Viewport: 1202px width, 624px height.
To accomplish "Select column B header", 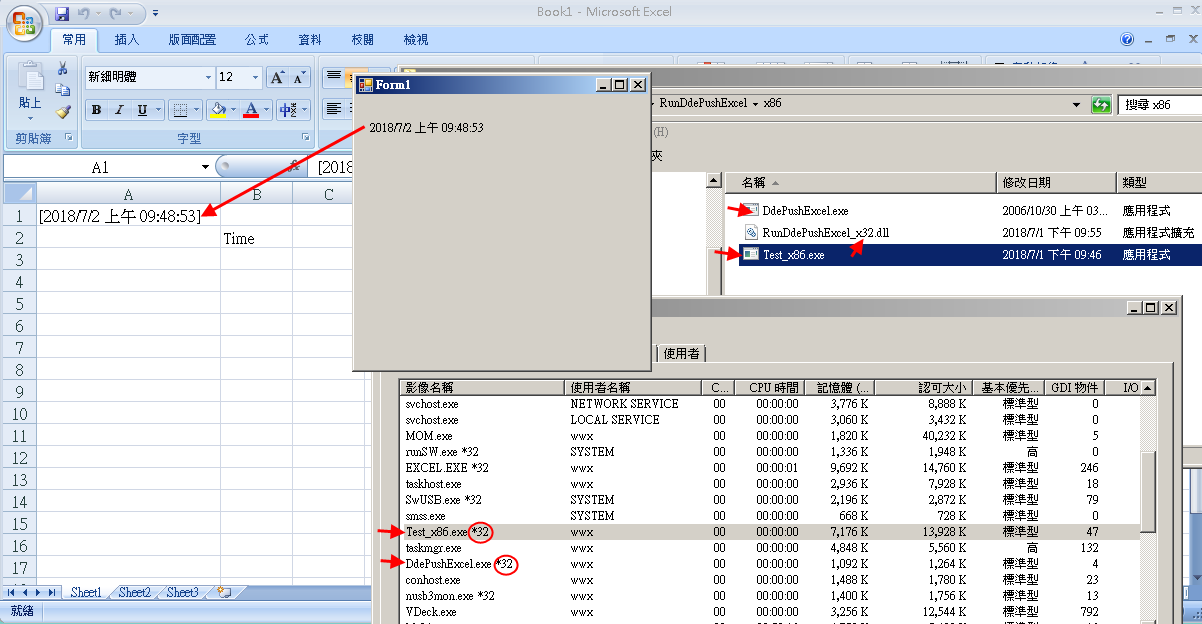I will tap(256, 194).
